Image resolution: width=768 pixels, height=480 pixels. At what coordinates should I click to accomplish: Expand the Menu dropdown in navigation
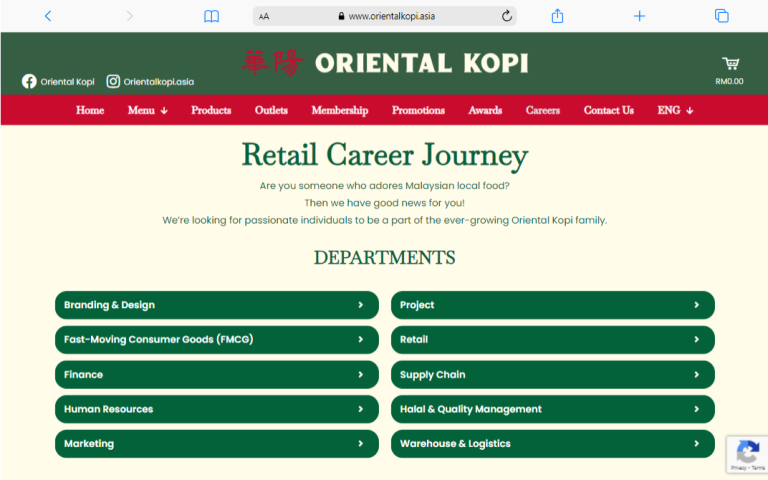[147, 110]
